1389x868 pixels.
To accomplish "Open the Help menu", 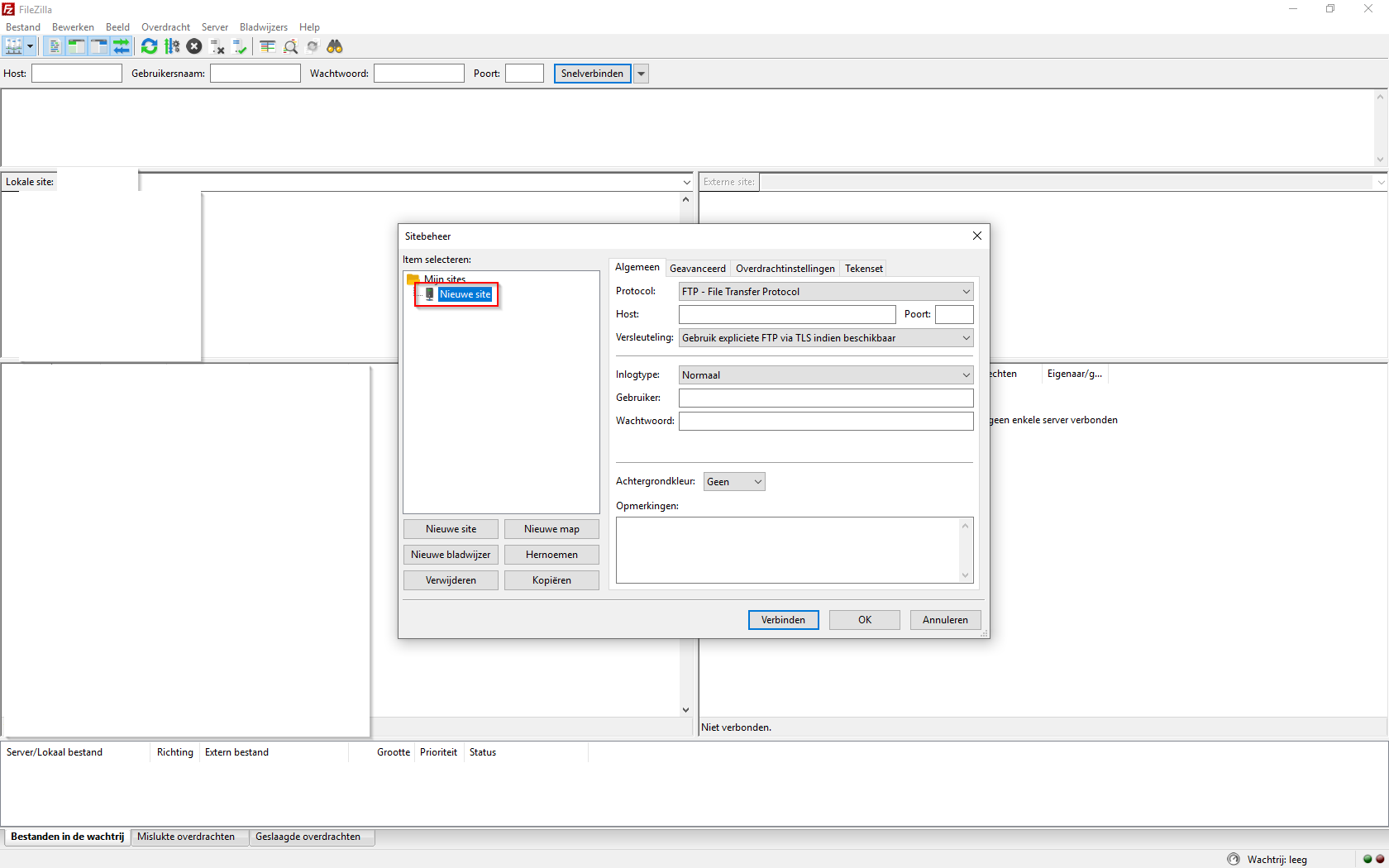I will (x=309, y=27).
